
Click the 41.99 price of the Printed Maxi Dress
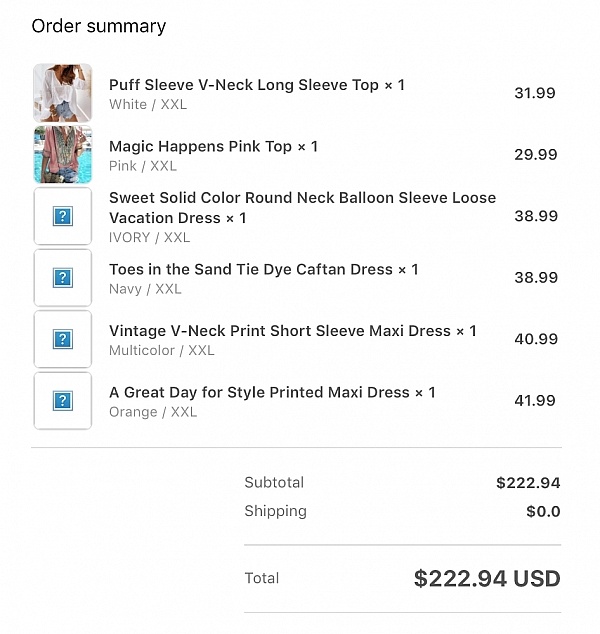pyautogui.click(x=535, y=401)
